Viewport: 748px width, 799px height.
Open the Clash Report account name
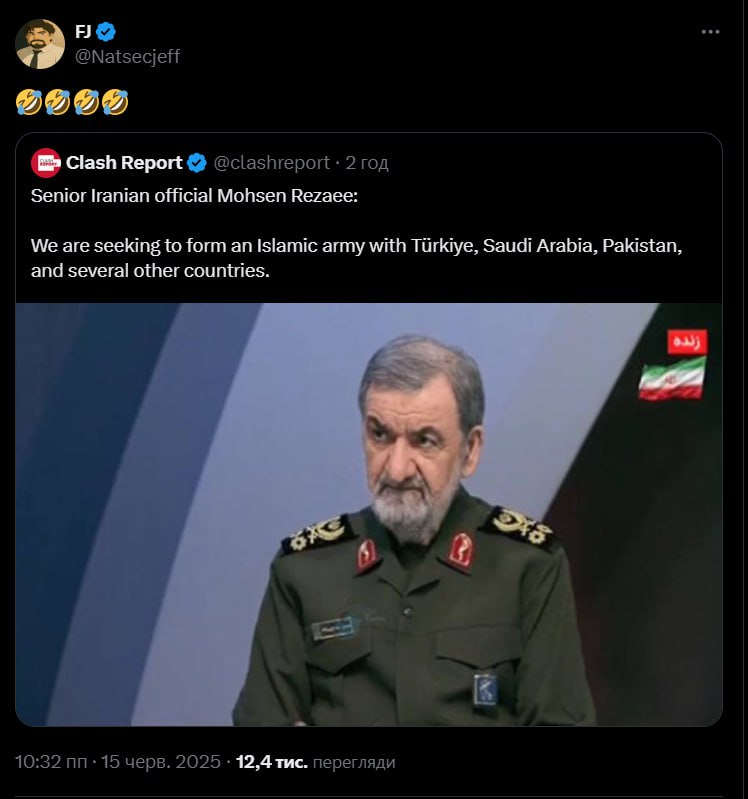coord(124,163)
